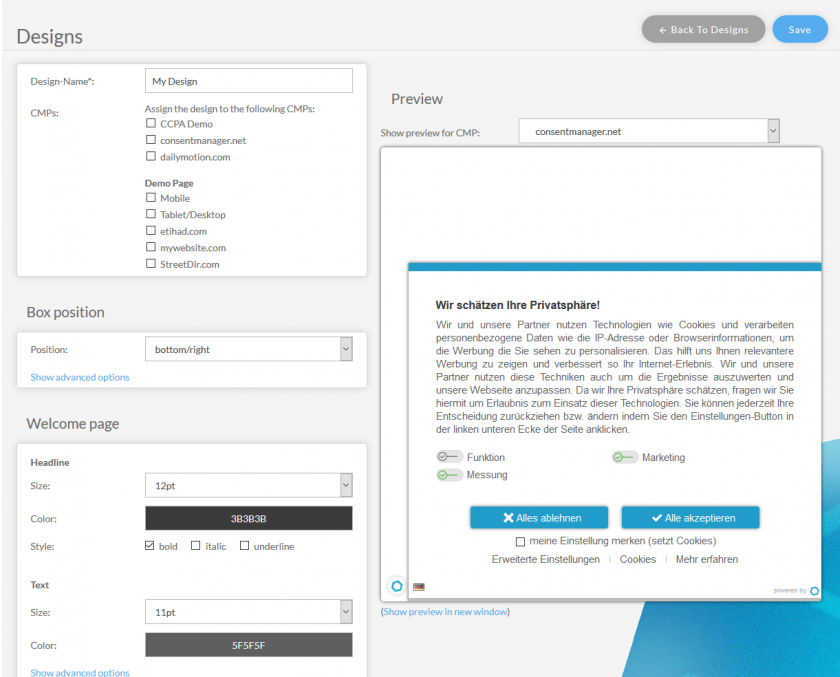
Task: Click the Design-Name input field
Action: pyautogui.click(x=249, y=80)
